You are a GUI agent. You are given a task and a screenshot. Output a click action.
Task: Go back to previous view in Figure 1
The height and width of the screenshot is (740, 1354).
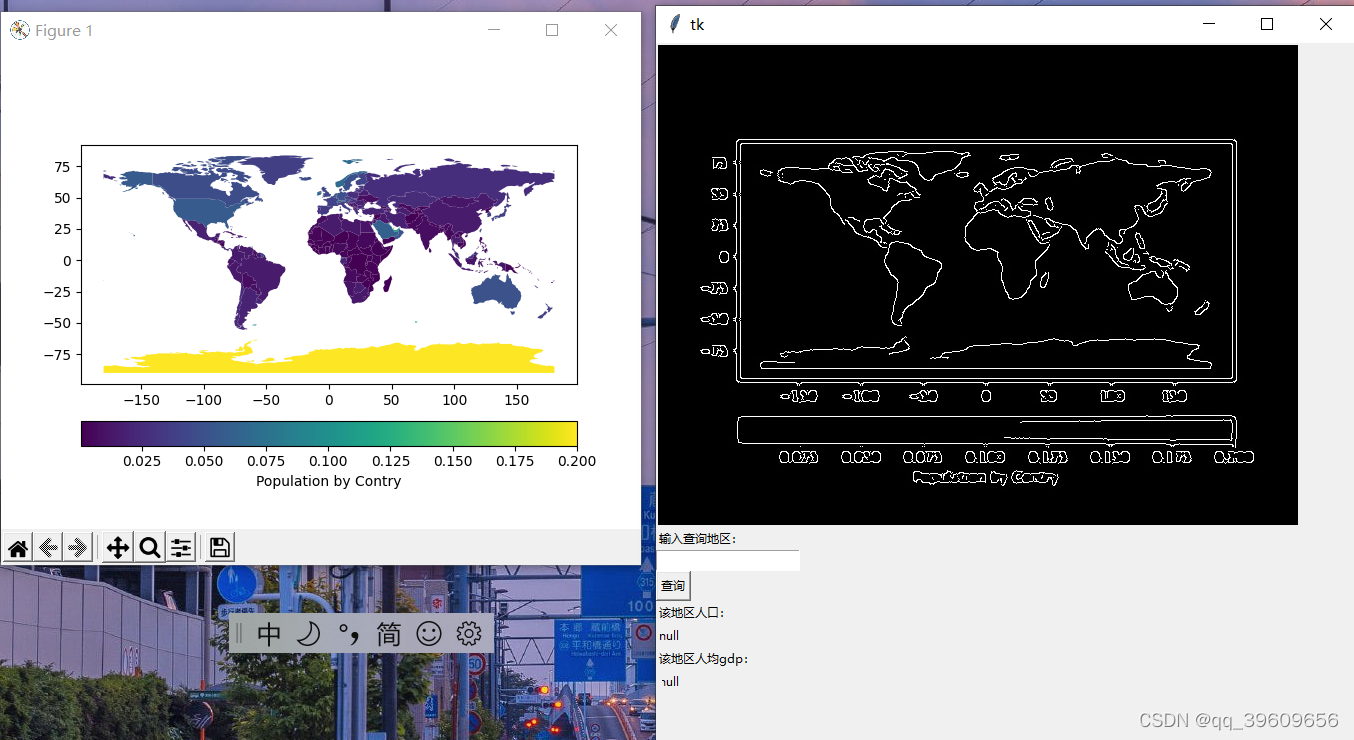(x=48, y=548)
